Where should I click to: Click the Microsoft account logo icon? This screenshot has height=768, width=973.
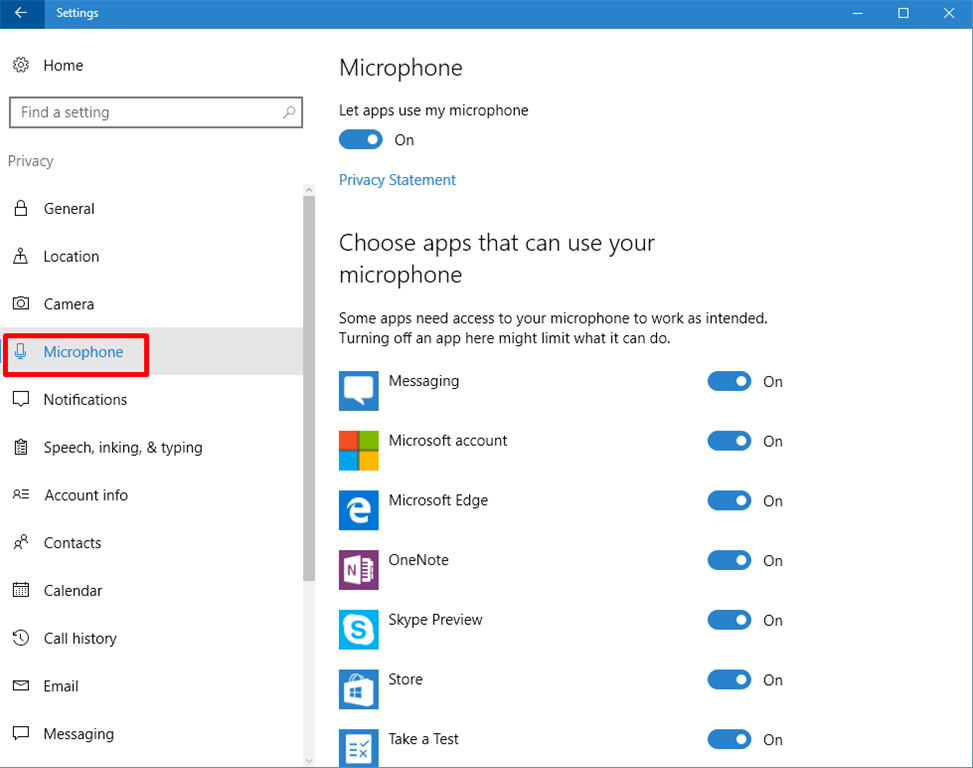[x=359, y=450]
